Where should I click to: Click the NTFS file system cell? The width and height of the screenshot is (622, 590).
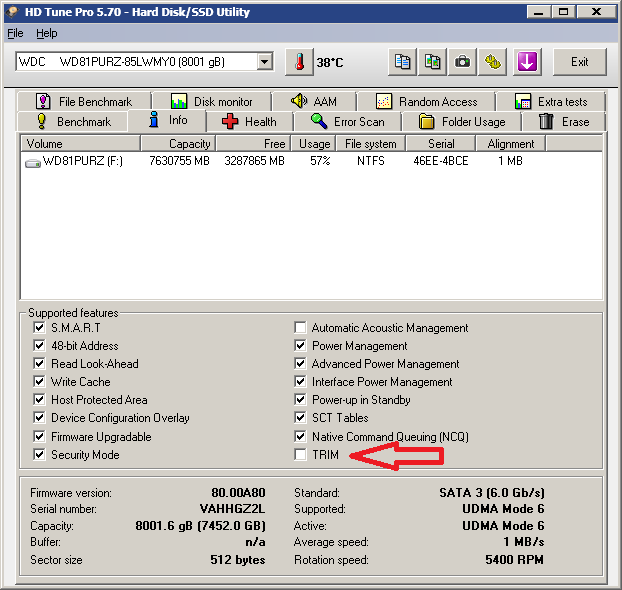click(371, 161)
